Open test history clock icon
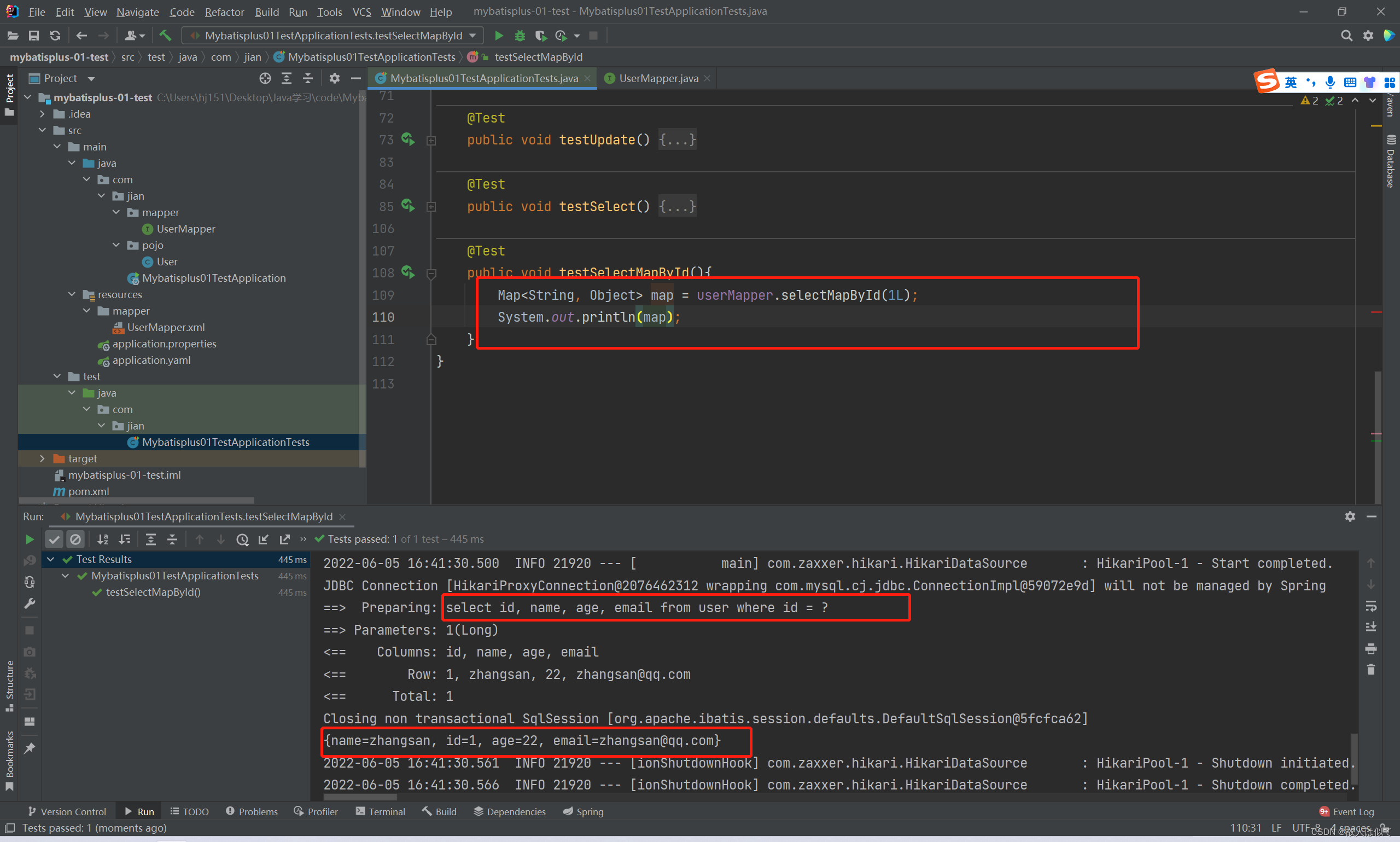The image size is (1400, 842). pyautogui.click(x=242, y=539)
